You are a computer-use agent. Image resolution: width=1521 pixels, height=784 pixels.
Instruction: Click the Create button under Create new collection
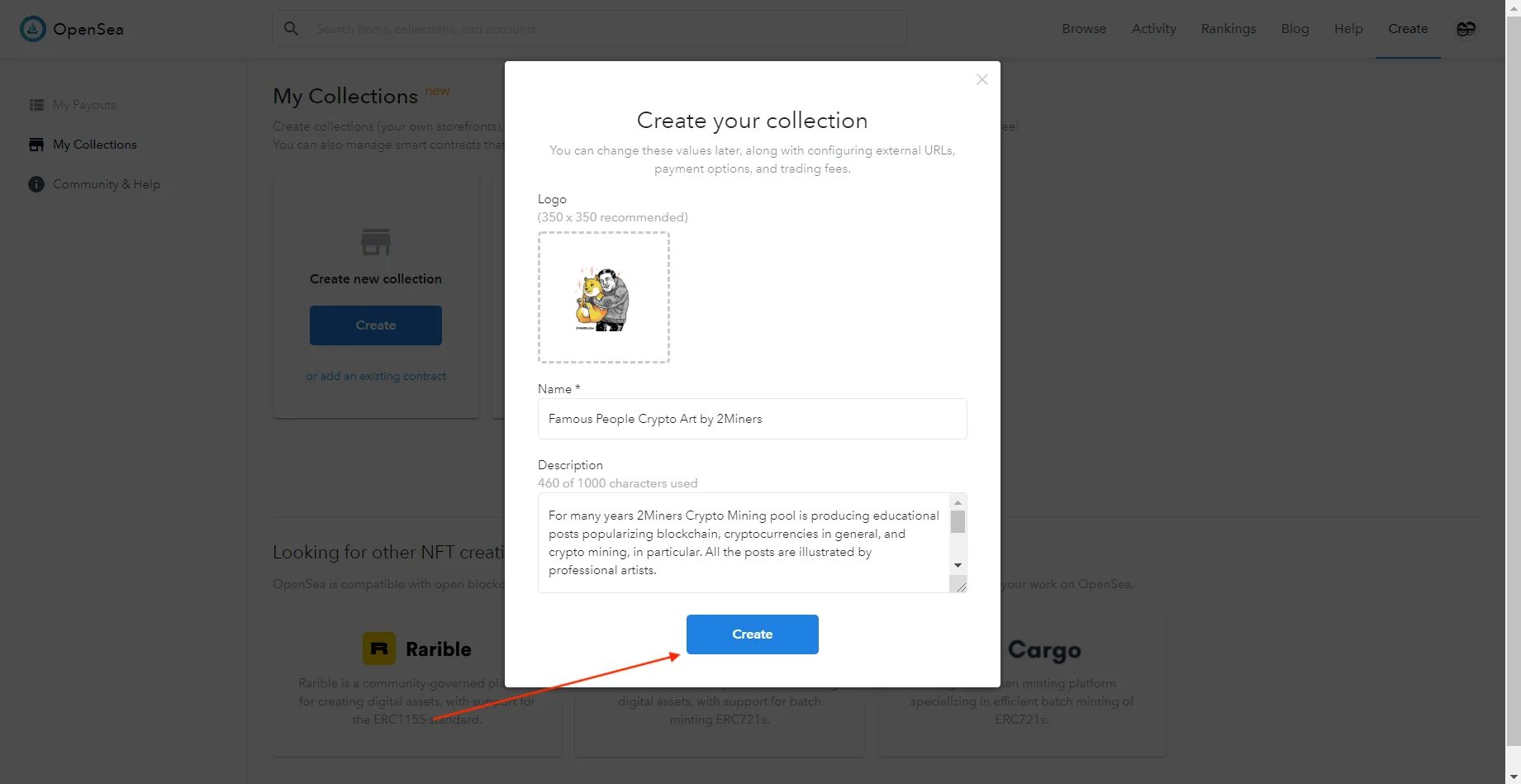point(376,325)
